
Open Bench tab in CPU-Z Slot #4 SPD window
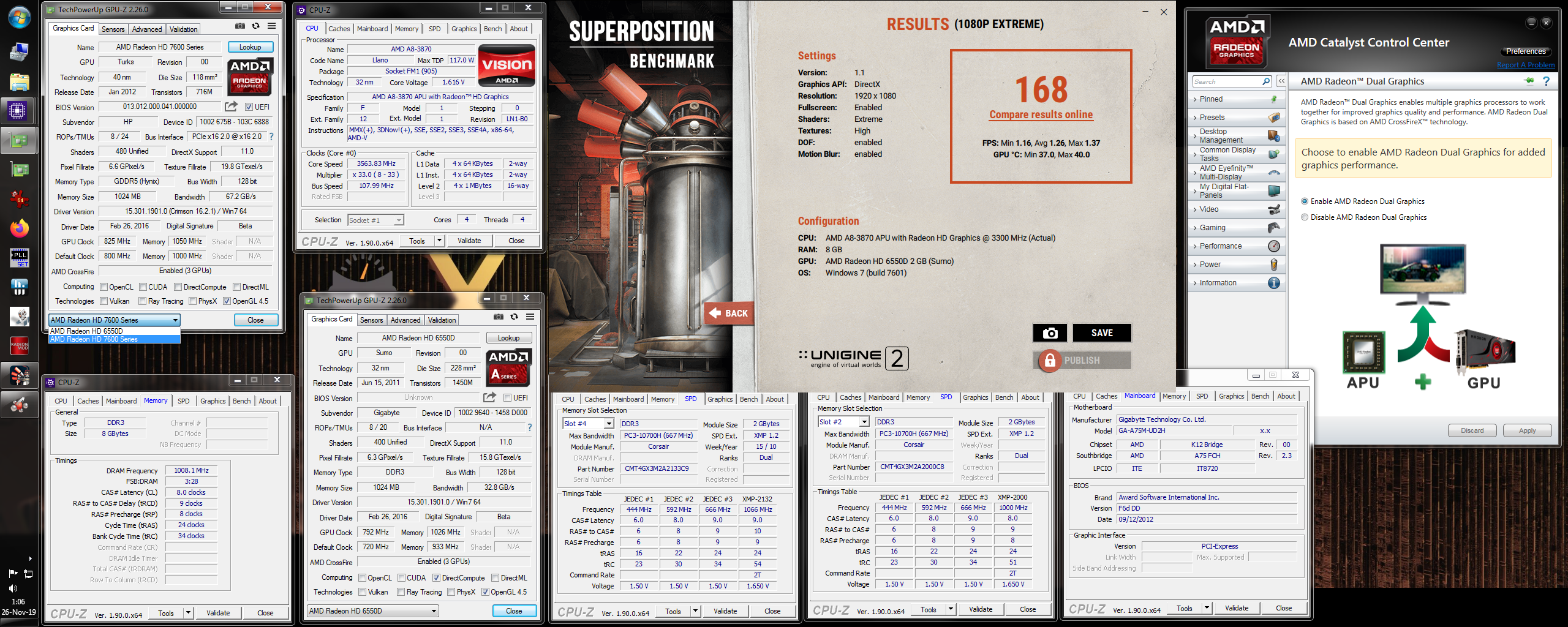point(748,399)
